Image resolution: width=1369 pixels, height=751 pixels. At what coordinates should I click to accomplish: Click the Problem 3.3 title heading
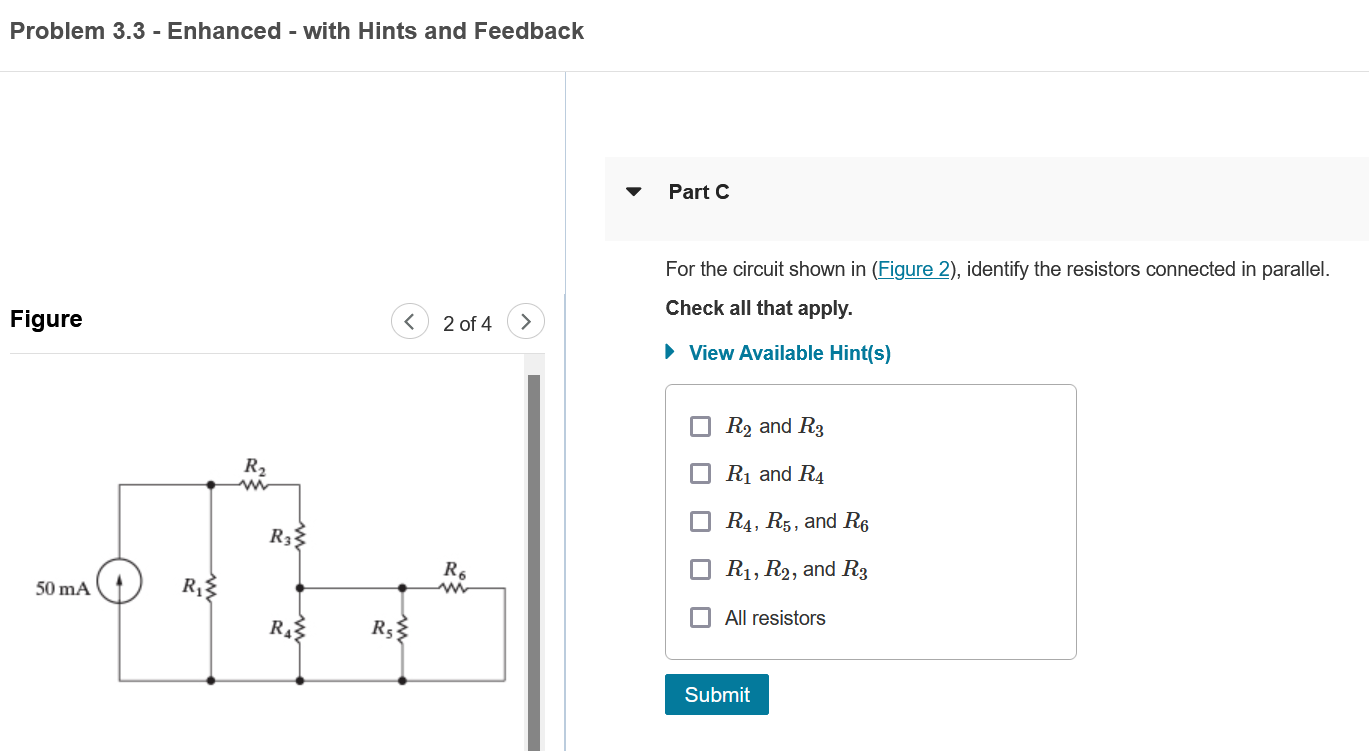(x=296, y=30)
